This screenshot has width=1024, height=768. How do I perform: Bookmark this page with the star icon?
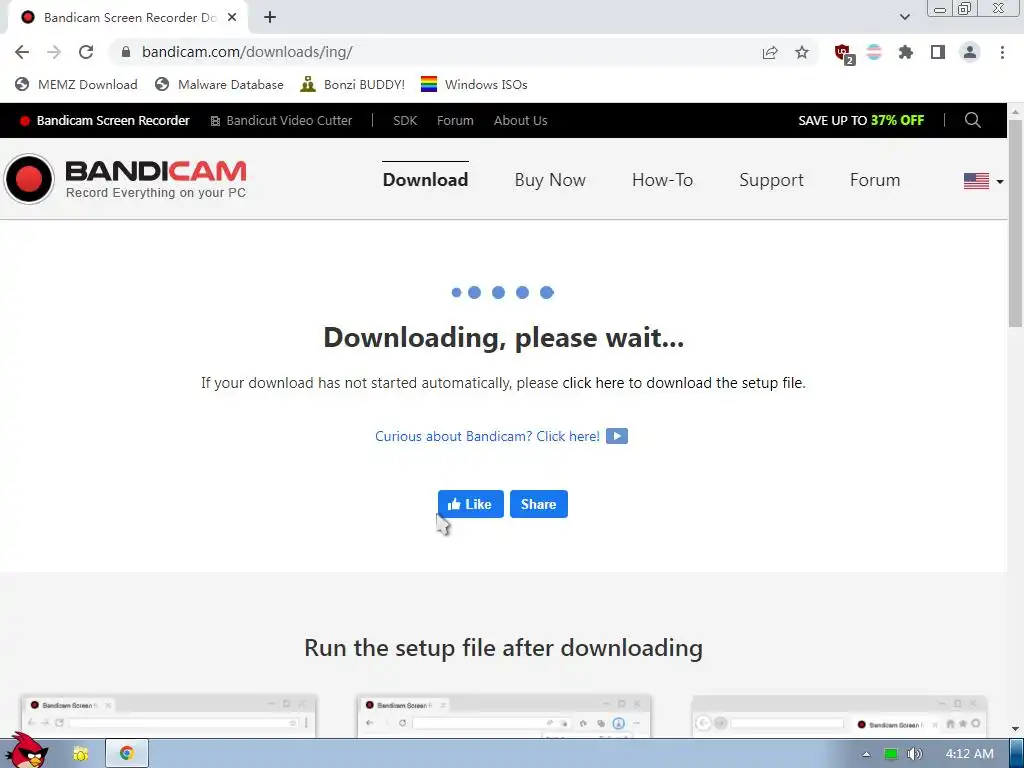click(802, 52)
